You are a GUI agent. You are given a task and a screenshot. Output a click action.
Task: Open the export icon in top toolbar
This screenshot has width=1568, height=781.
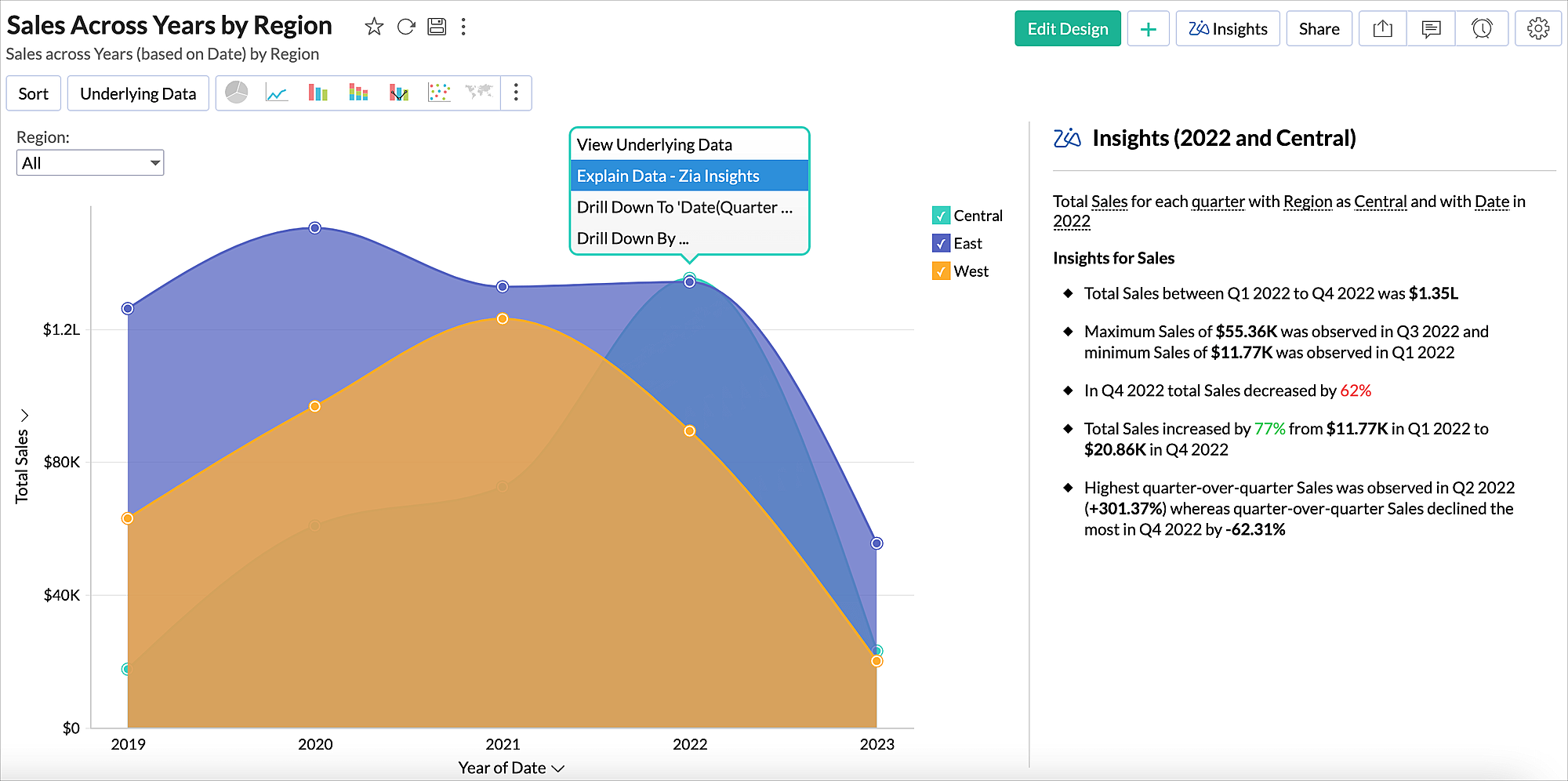click(x=1383, y=29)
